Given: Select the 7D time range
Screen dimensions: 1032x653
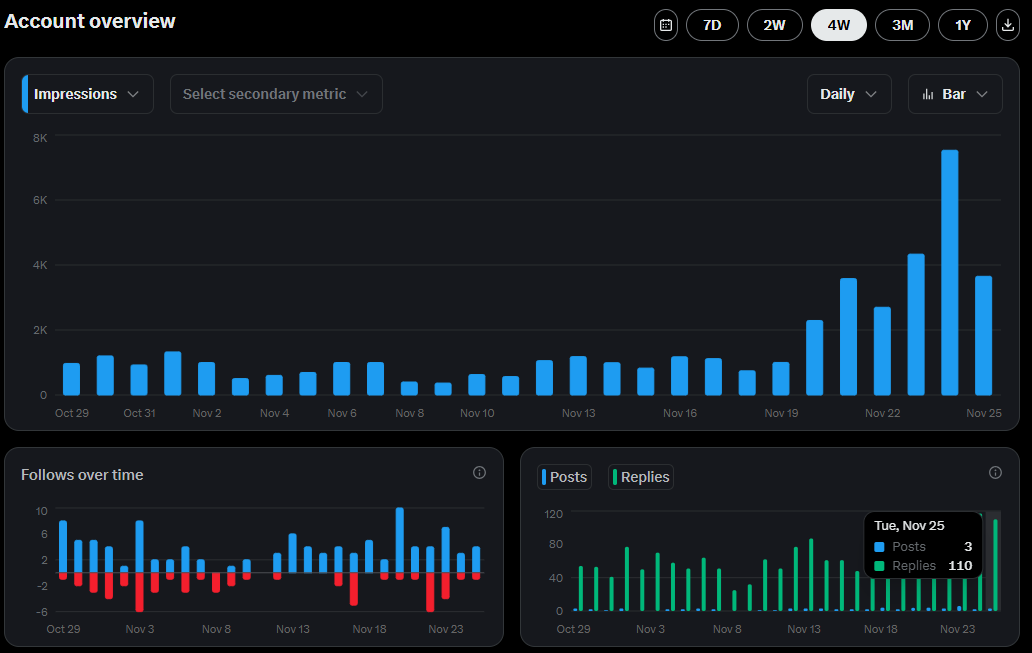Looking at the screenshot, I should point(712,25).
